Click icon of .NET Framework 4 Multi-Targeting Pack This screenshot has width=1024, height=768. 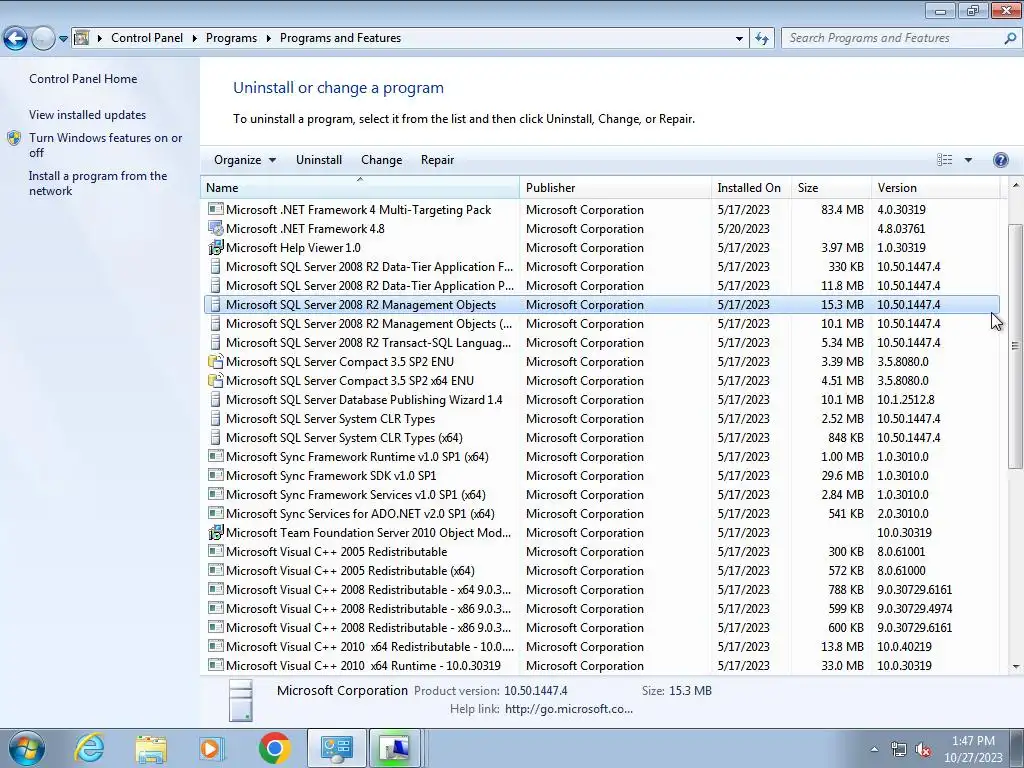click(216, 209)
